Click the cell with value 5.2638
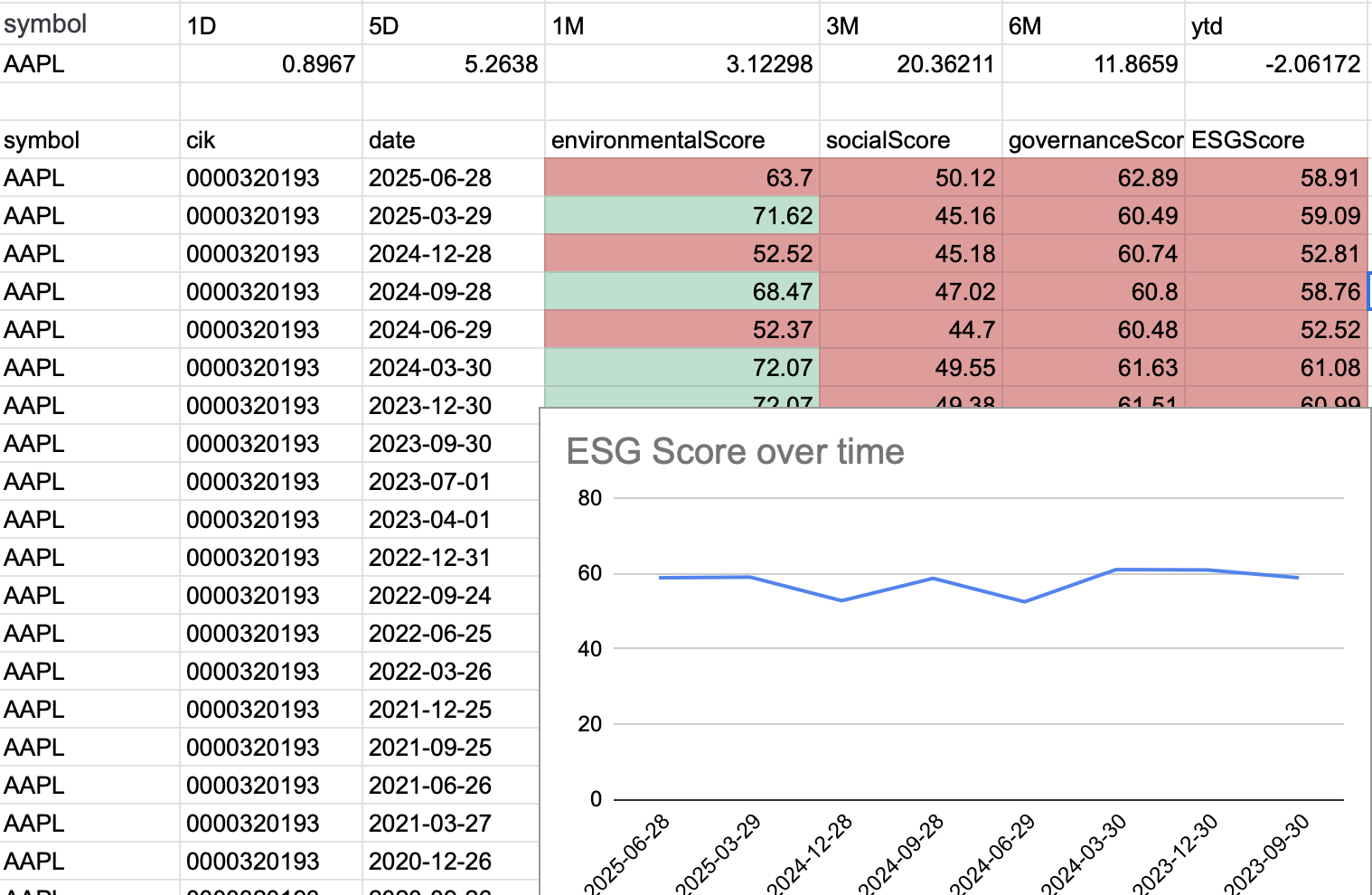The image size is (1372, 895). (x=454, y=64)
